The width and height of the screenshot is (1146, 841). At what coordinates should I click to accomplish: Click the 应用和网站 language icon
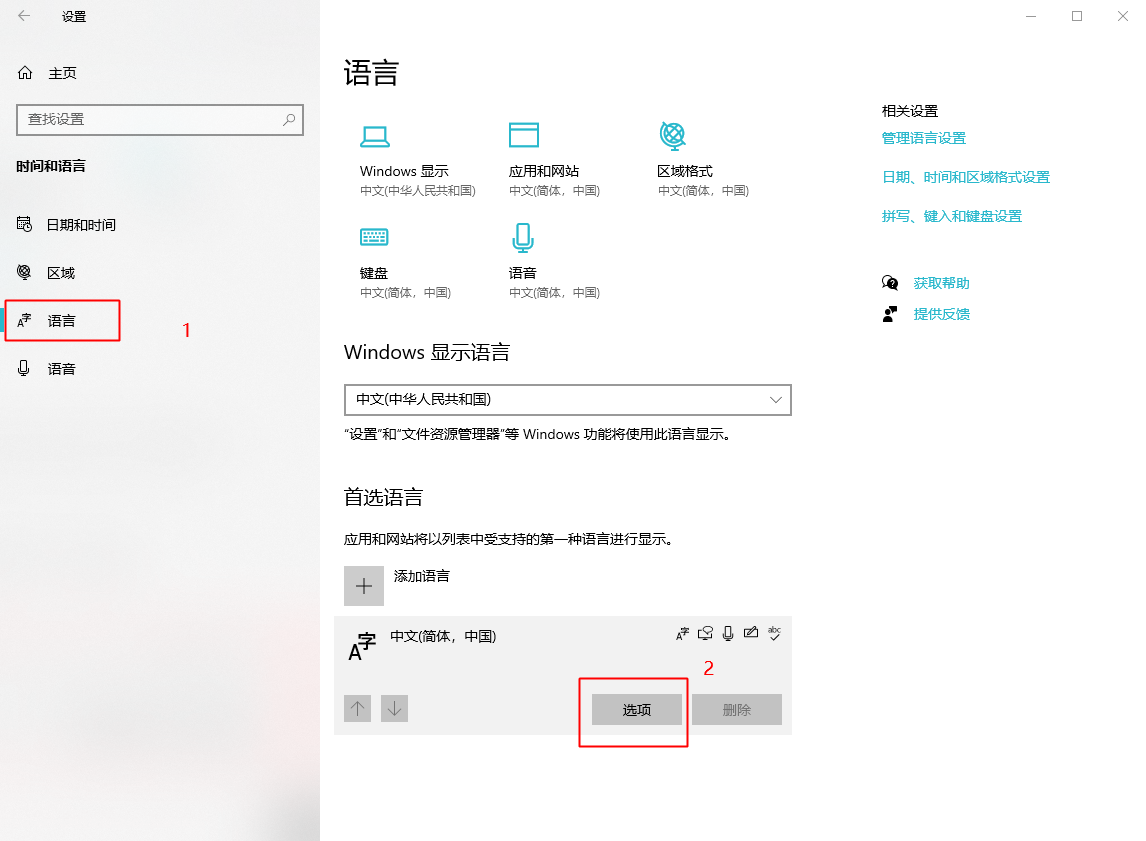point(524,135)
